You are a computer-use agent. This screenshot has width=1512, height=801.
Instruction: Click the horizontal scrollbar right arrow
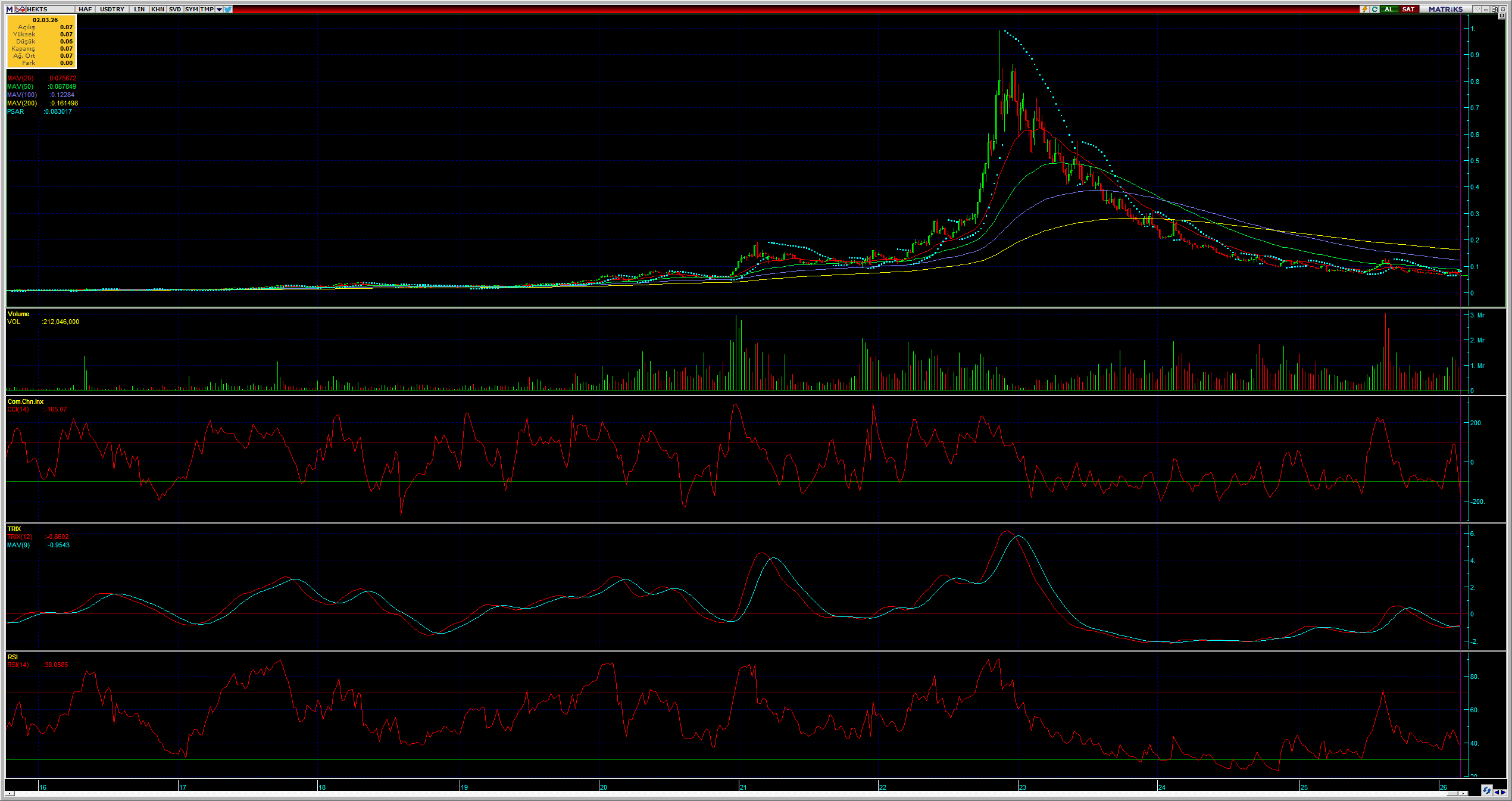1464,793
